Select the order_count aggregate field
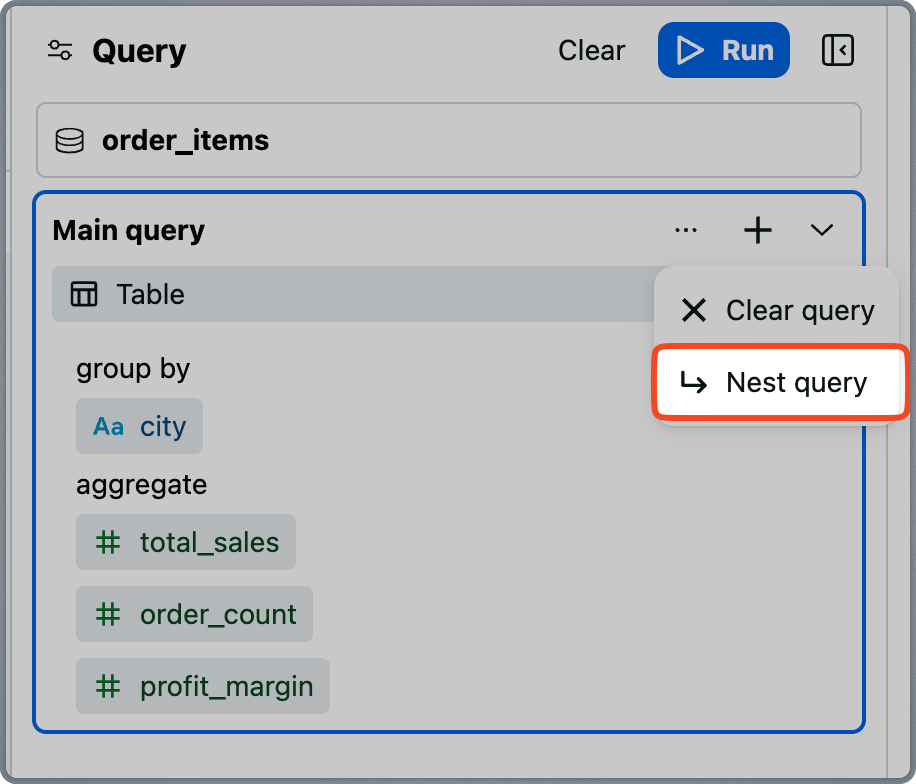 point(194,614)
